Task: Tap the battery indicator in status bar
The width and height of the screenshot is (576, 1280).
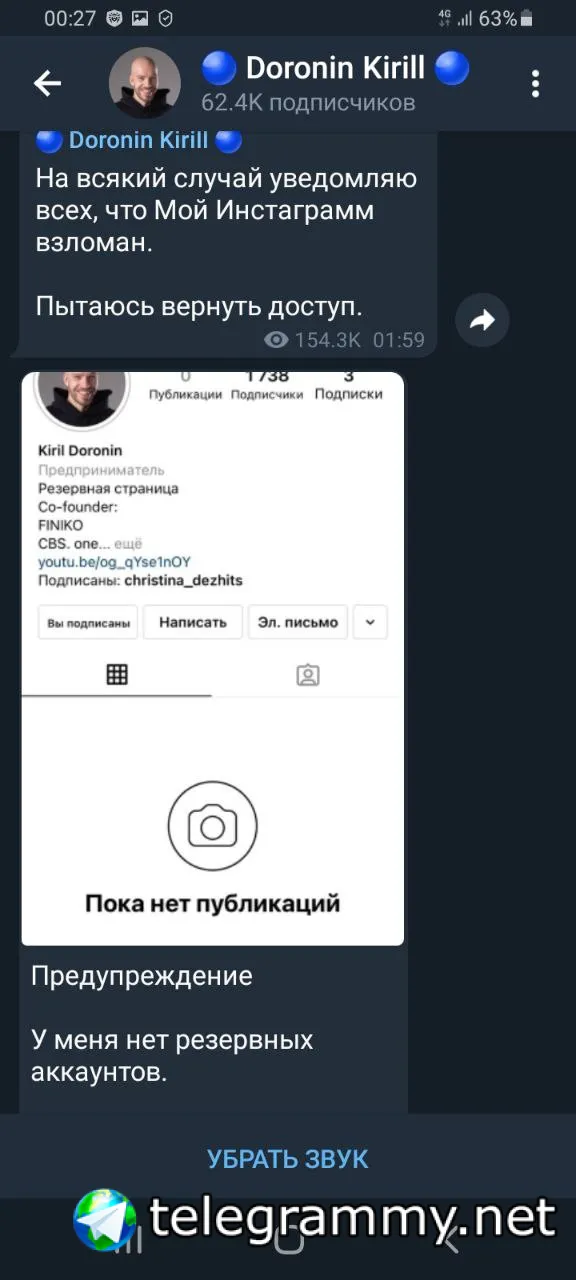Action: [x=527, y=18]
